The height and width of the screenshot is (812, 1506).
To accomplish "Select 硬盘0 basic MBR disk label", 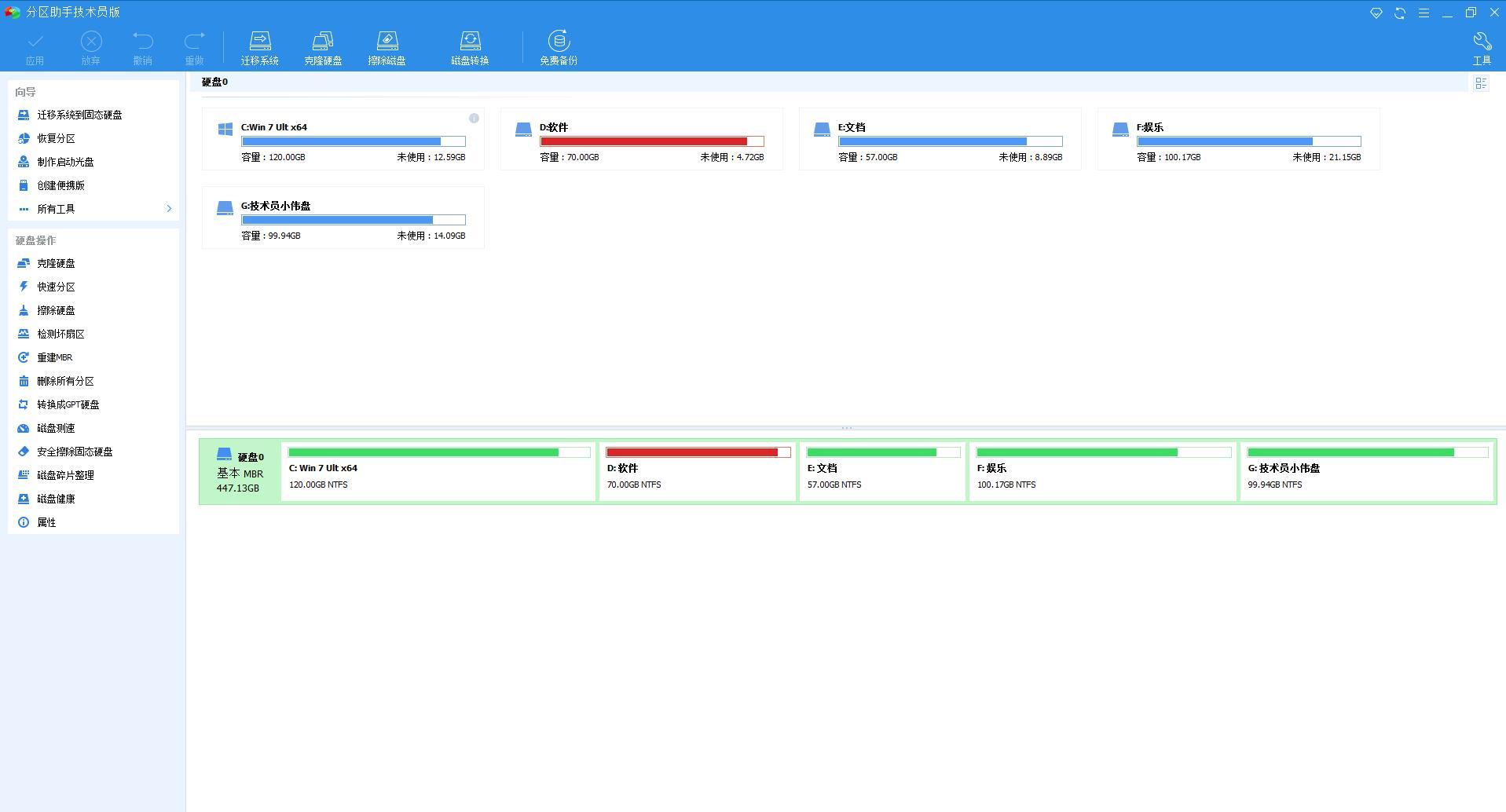I will click(x=240, y=472).
